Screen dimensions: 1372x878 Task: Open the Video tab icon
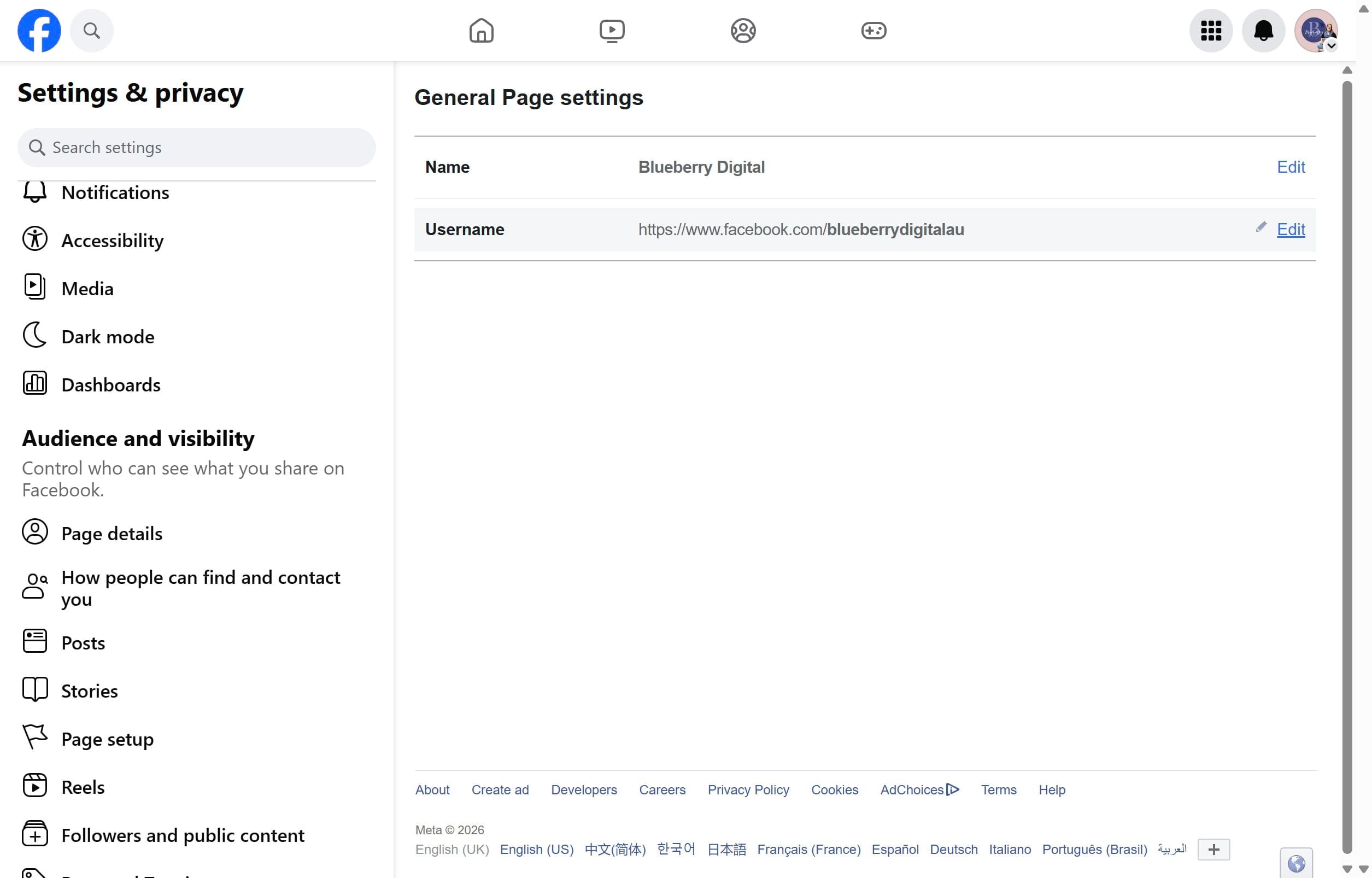click(612, 31)
